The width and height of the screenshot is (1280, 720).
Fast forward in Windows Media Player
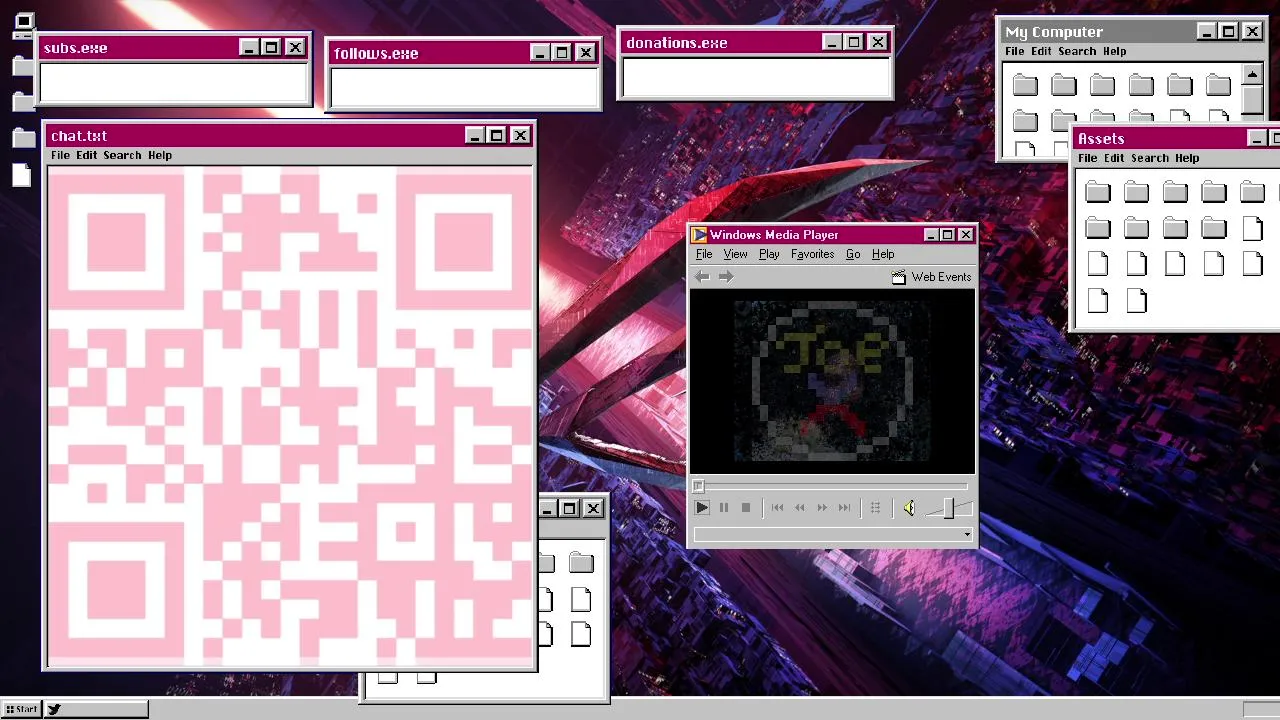(x=822, y=508)
